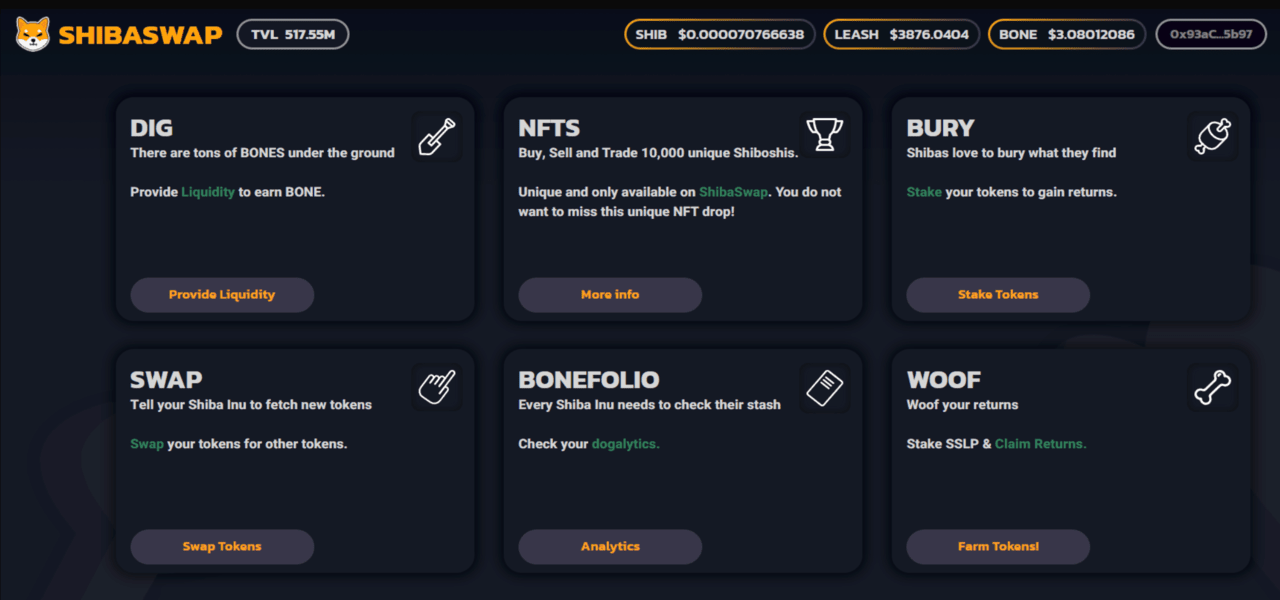Open the green ShibaSwap link in NFTS
Viewport: 1280px width, 600px height.
point(732,192)
